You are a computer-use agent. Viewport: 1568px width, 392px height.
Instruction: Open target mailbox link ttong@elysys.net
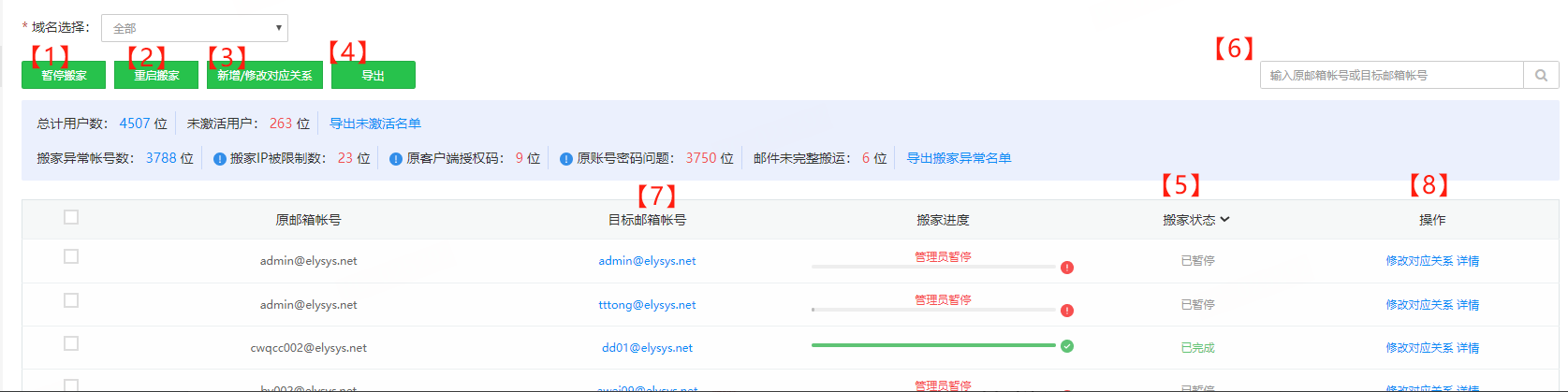coord(647,305)
